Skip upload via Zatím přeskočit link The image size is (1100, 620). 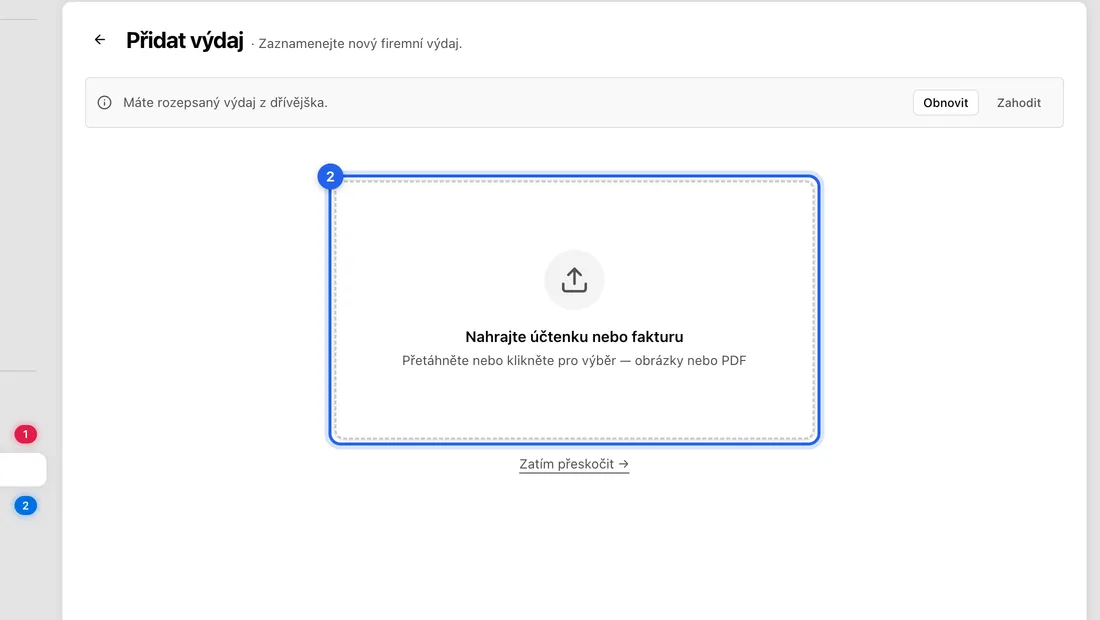pos(574,464)
